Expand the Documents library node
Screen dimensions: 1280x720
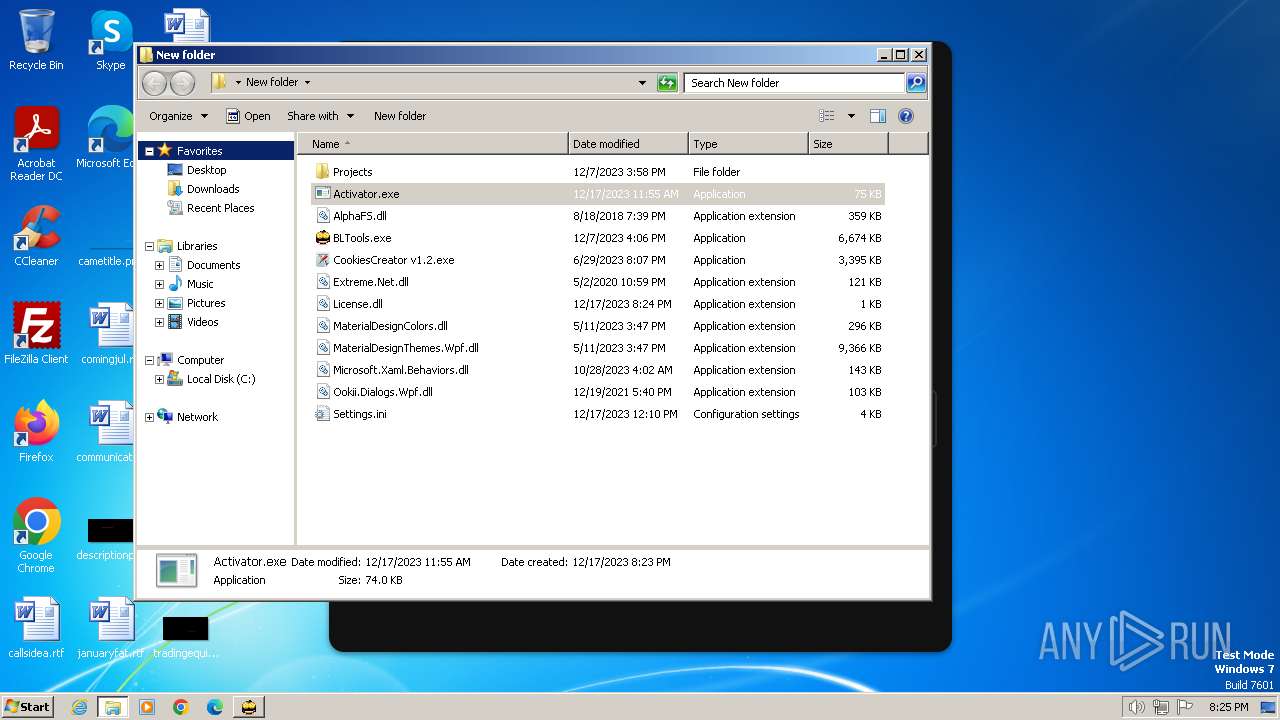point(159,265)
